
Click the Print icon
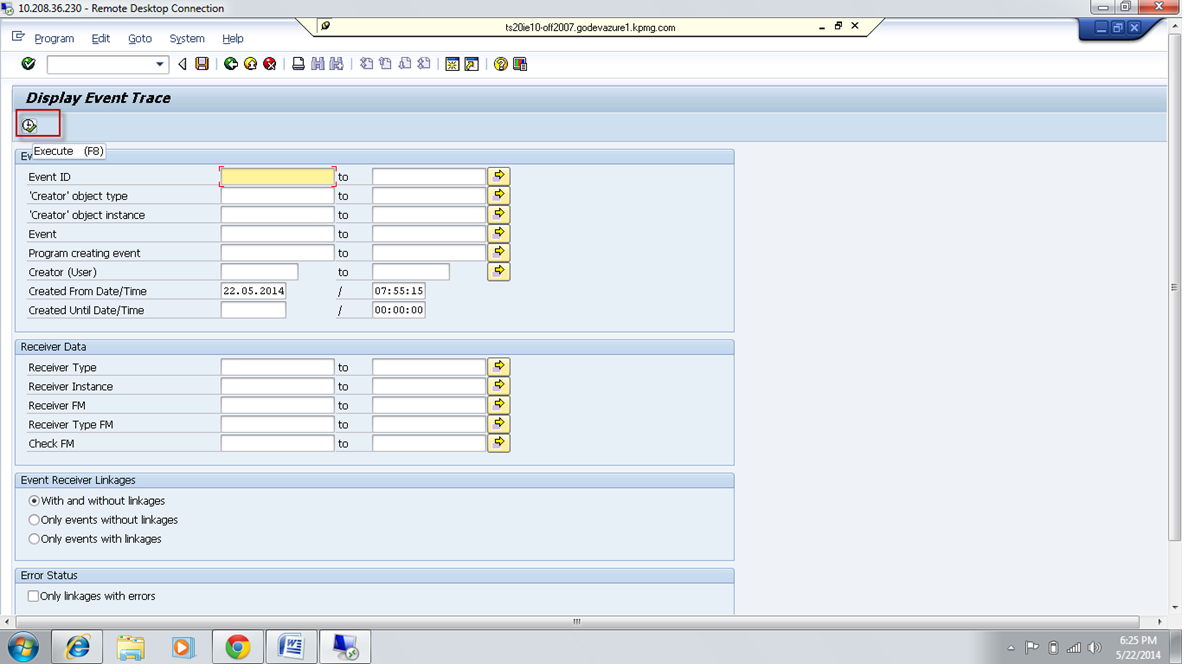point(297,64)
